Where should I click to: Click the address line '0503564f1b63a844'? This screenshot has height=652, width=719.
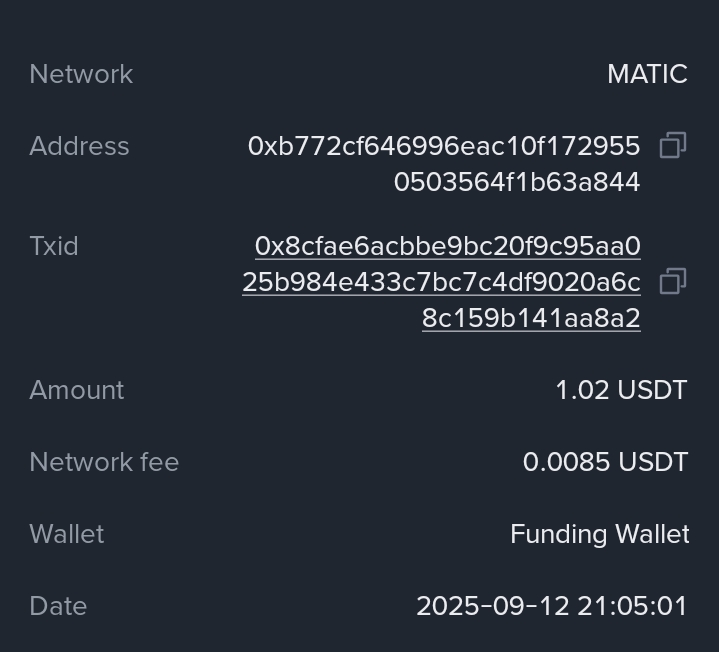click(x=516, y=182)
